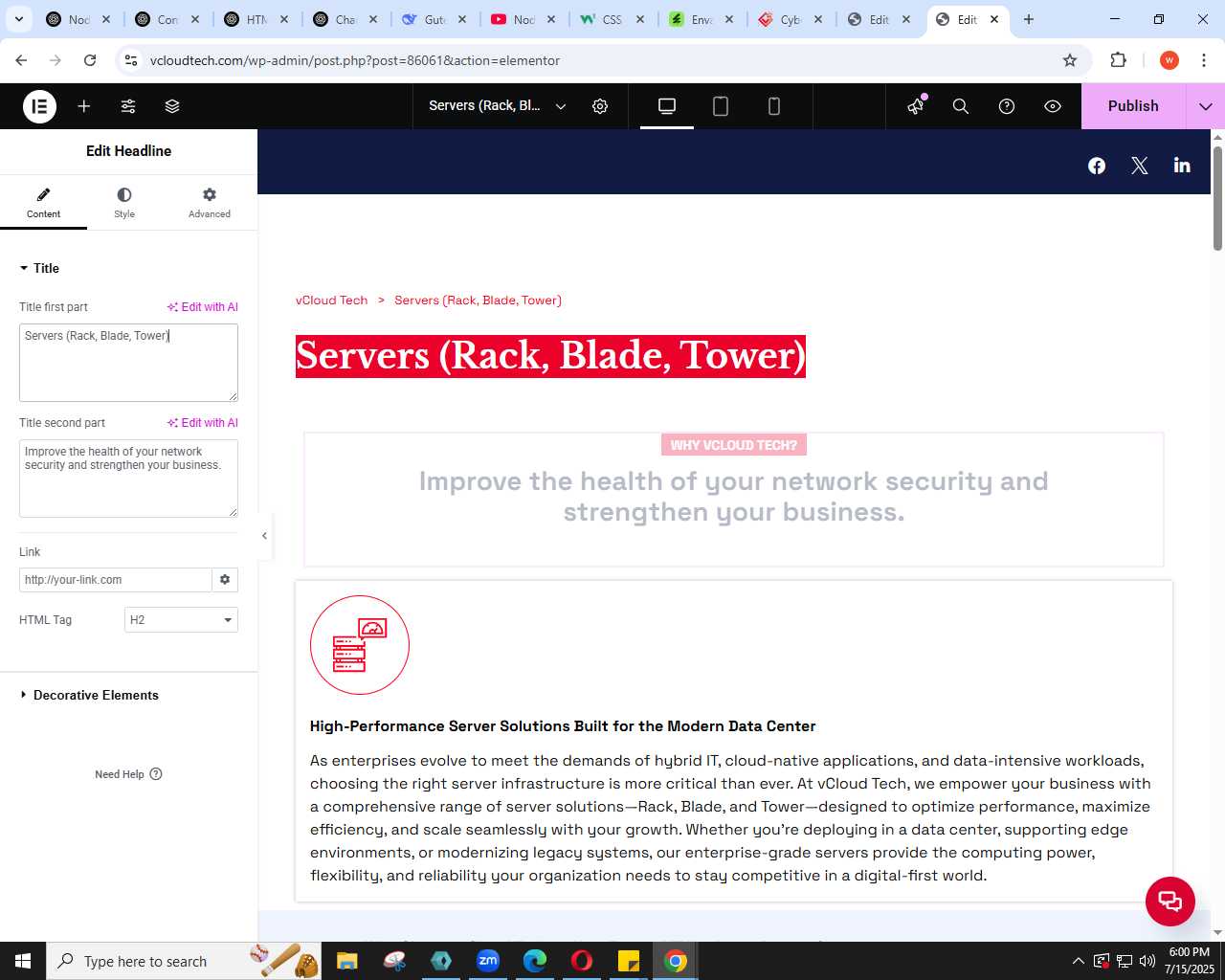Screen dimensions: 1225x980
Task: Go back in browser history
Action: pyautogui.click(x=21, y=60)
